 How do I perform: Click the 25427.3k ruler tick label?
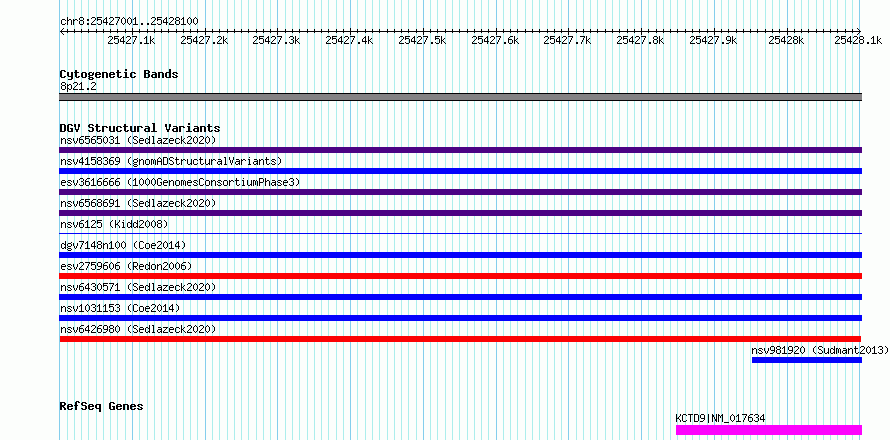[x=277, y=40]
